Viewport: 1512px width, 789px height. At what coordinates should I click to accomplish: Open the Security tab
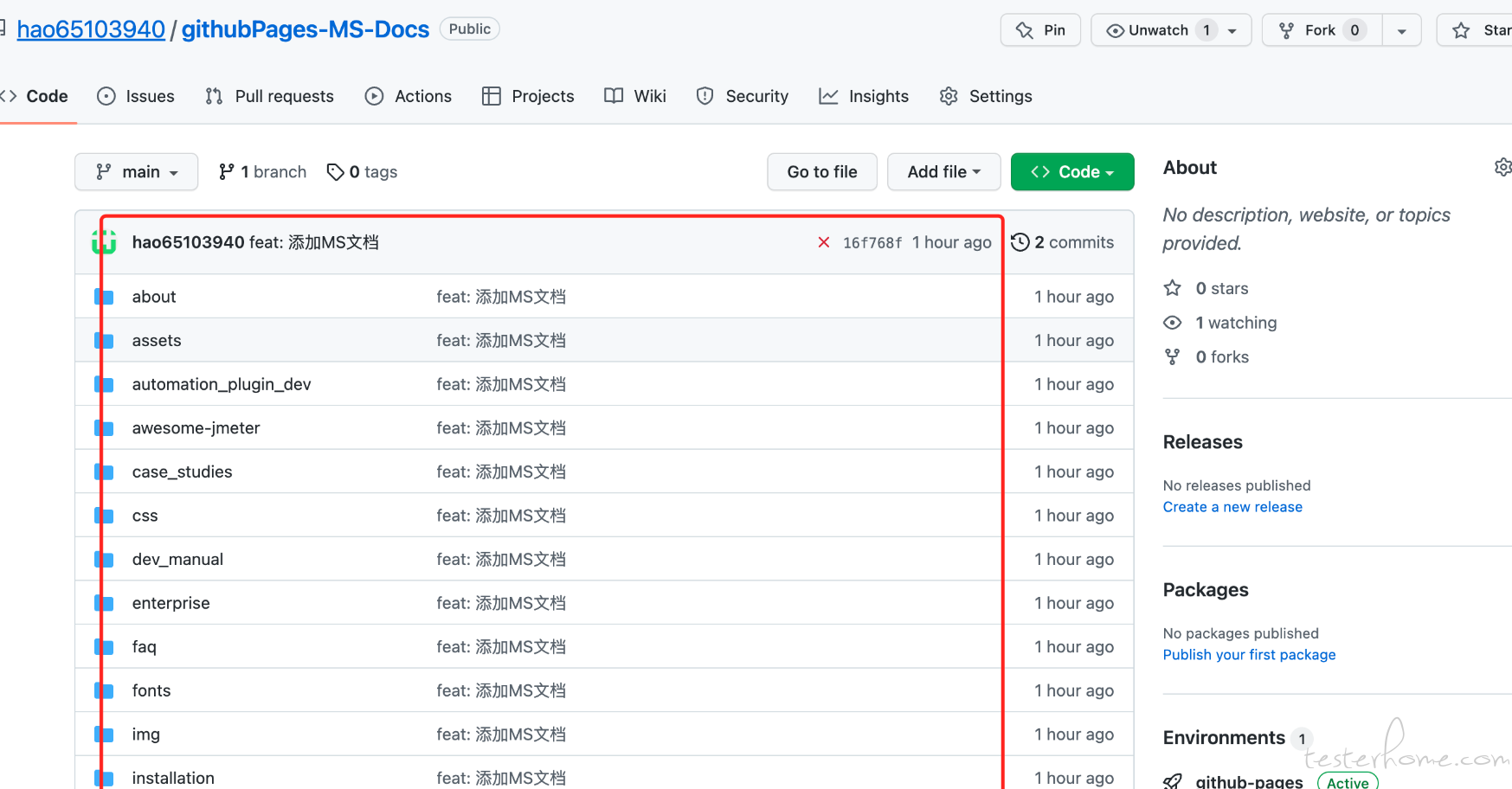743,96
